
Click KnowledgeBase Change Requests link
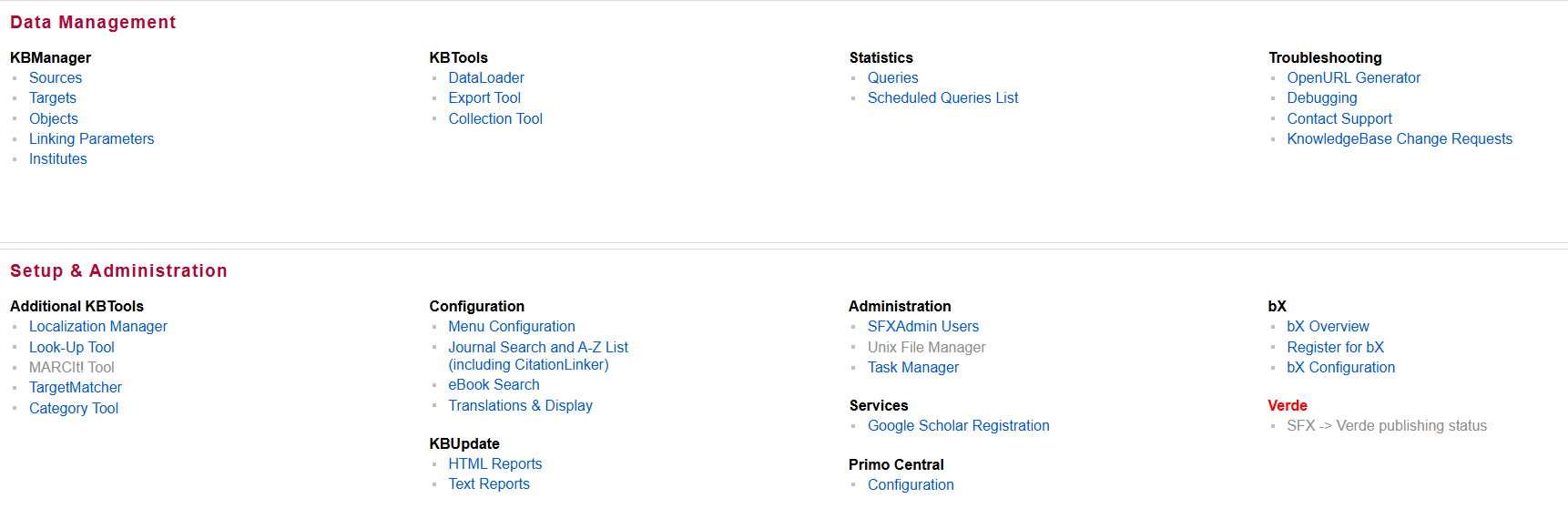coord(1400,139)
